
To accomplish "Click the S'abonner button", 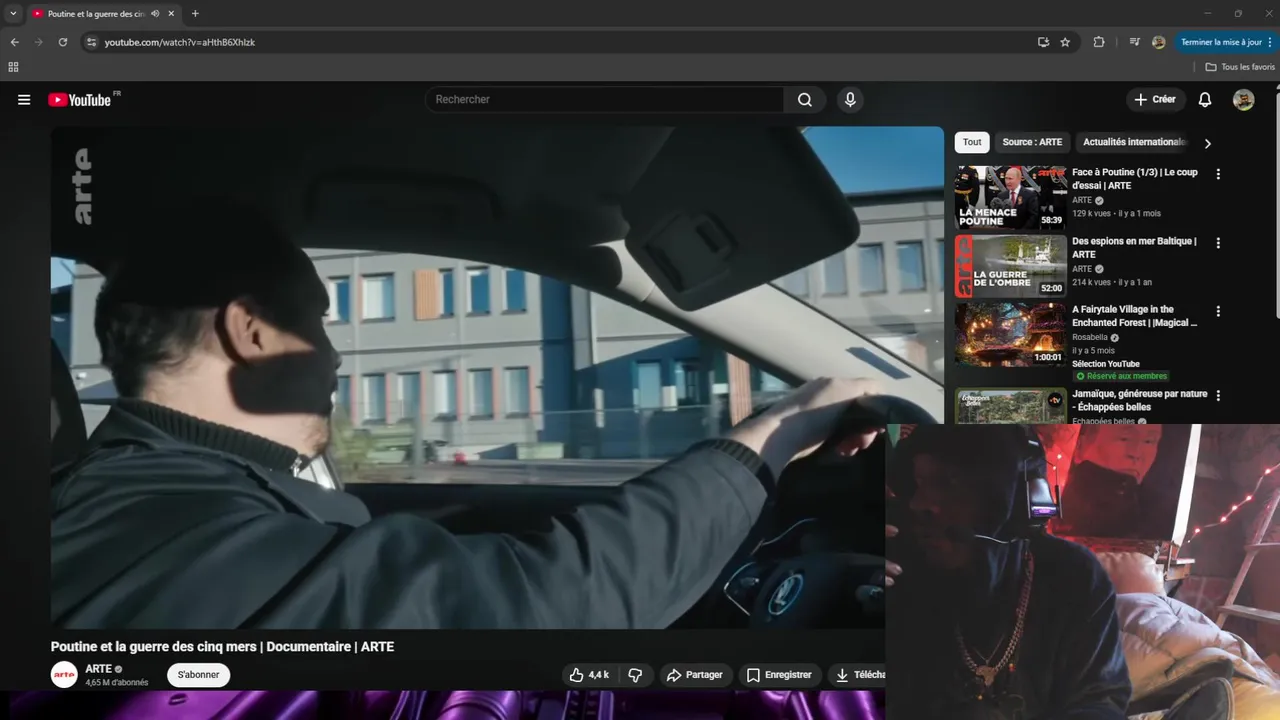I will [x=198, y=675].
